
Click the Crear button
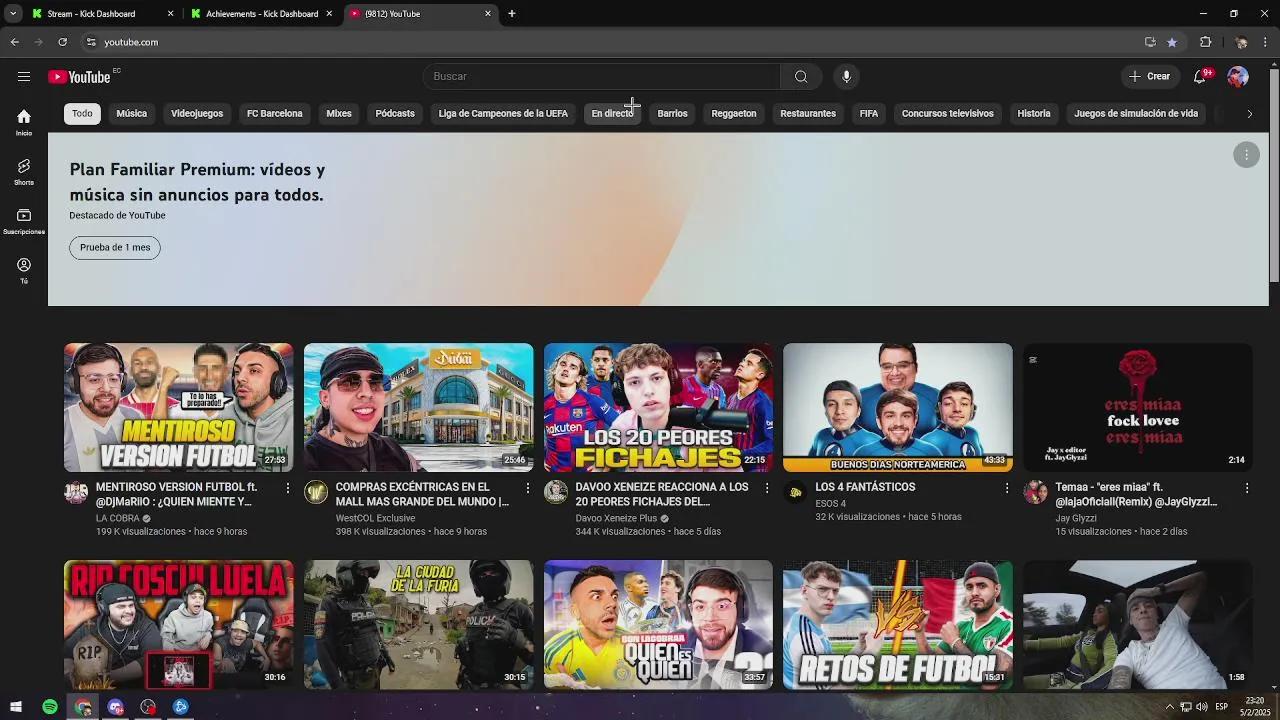1149,77
